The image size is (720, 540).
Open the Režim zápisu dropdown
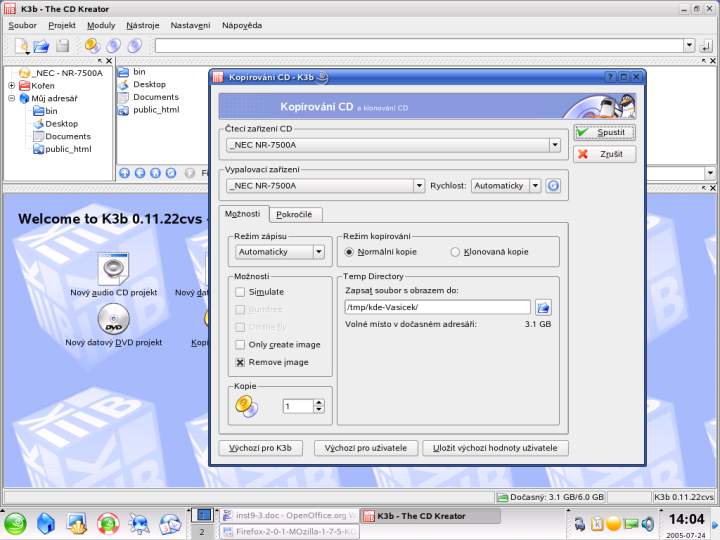coord(319,252)
